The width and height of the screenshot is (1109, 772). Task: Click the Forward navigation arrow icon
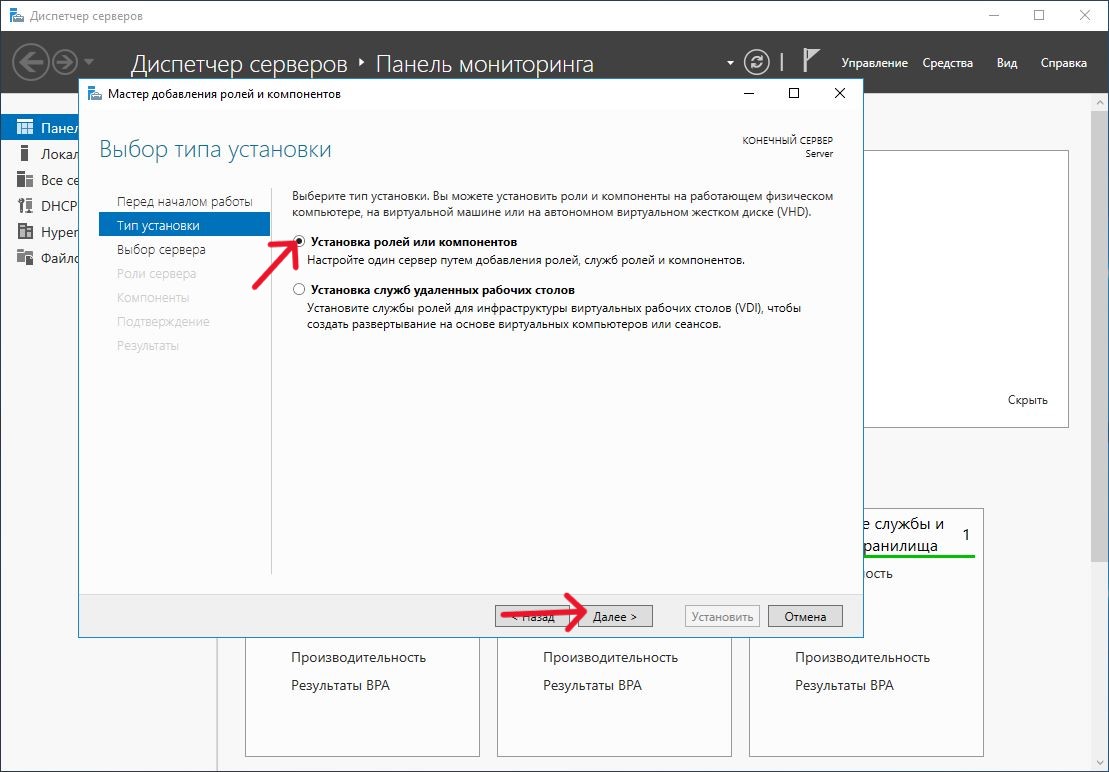[65, 62]
